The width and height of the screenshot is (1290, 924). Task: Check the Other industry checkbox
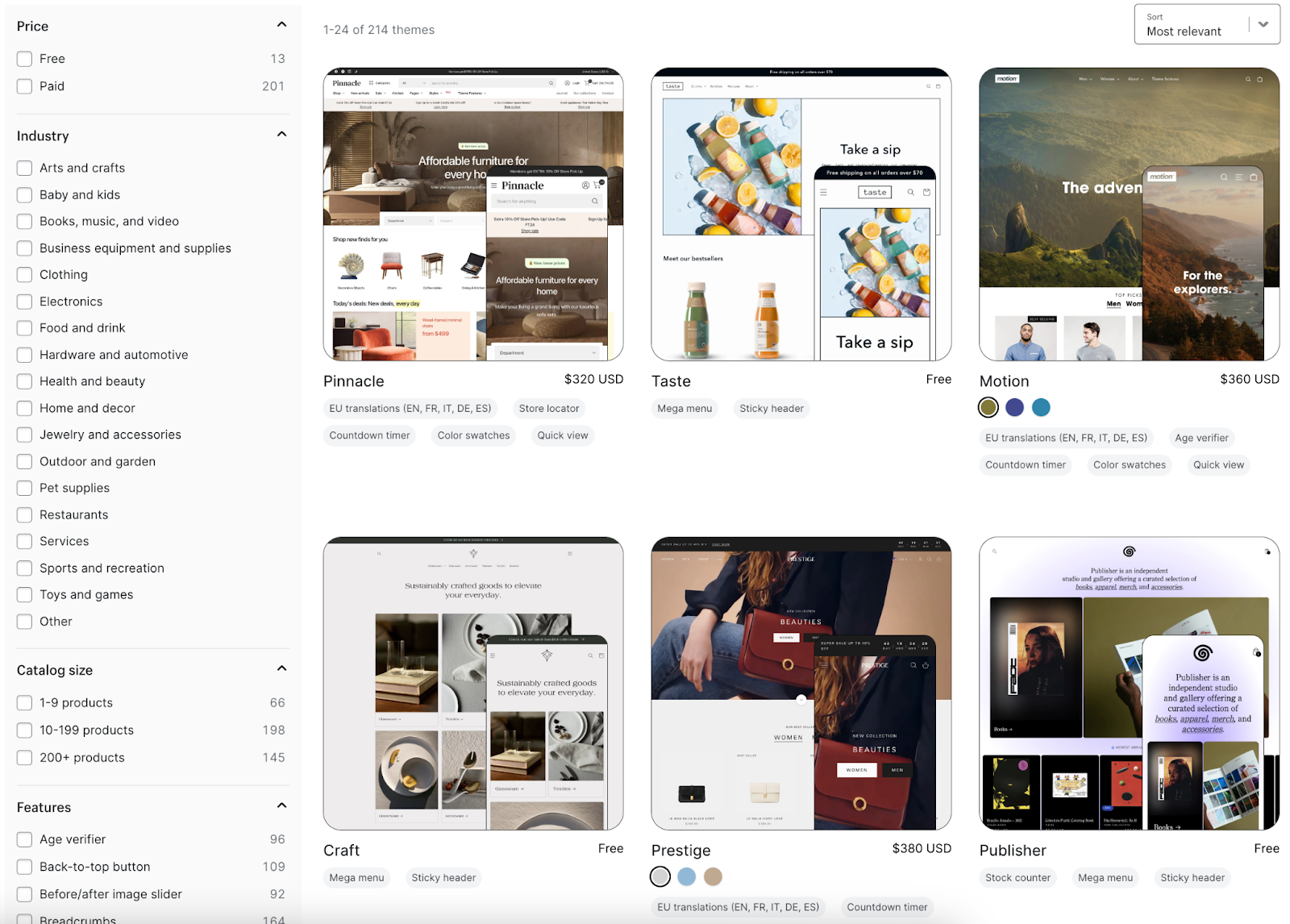click(x=24, y=622)
